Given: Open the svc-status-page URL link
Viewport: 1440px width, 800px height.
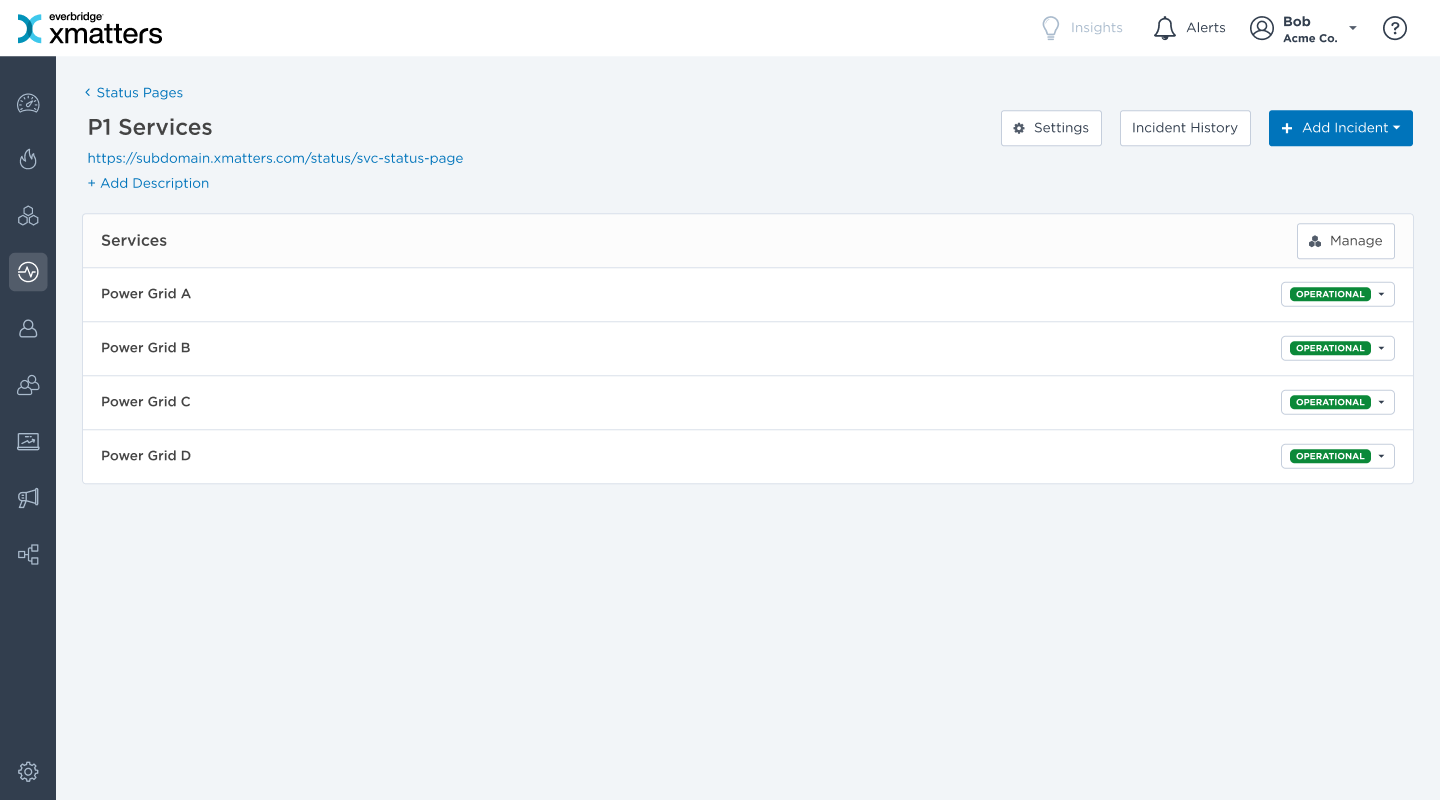Looking at the screenshot, I should click(275, 158).
